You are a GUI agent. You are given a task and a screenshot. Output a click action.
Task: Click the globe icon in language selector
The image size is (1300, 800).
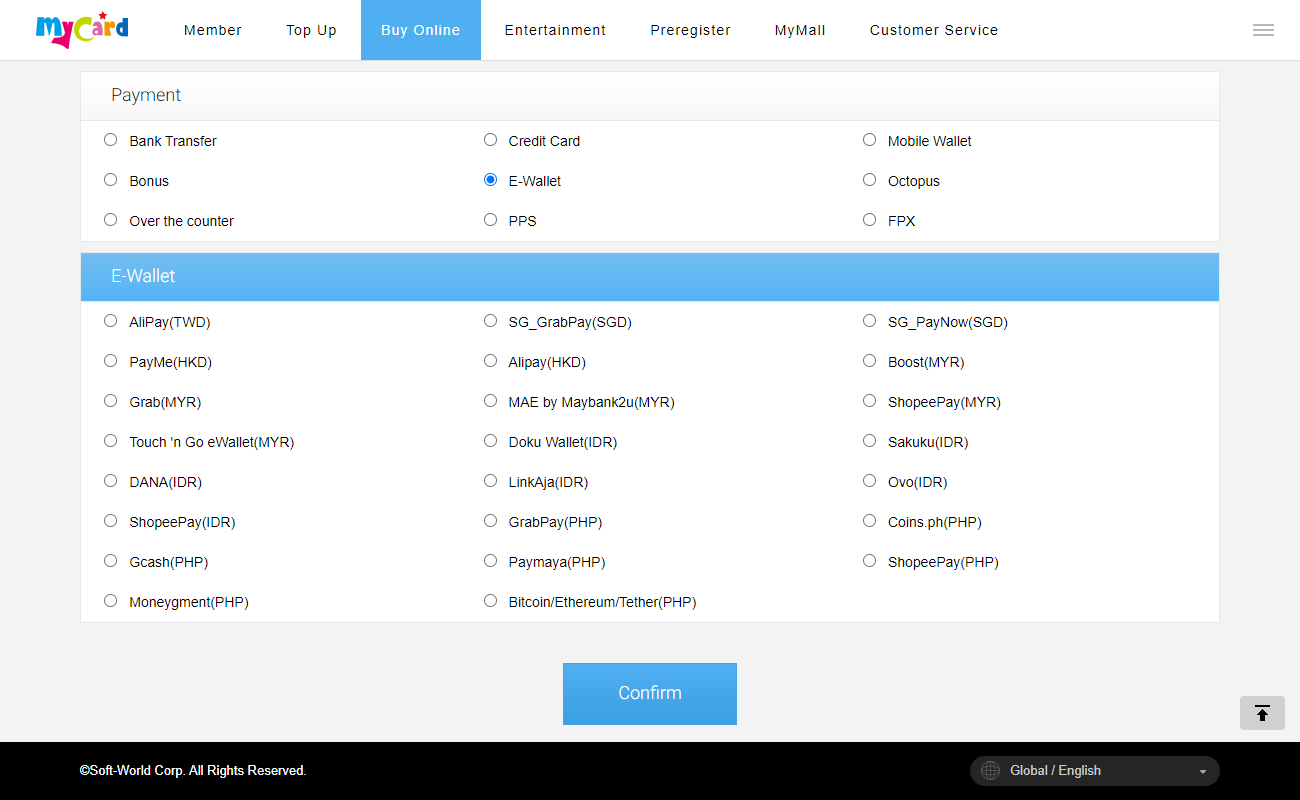click(x=990, y=771)
